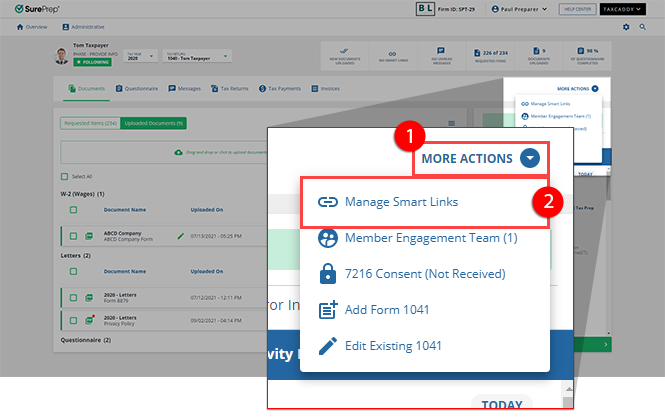Open the Tax Return 1040 - Tom Taxpayer dropdown
This screenshot has height=417, width=665.
[197, 56]
